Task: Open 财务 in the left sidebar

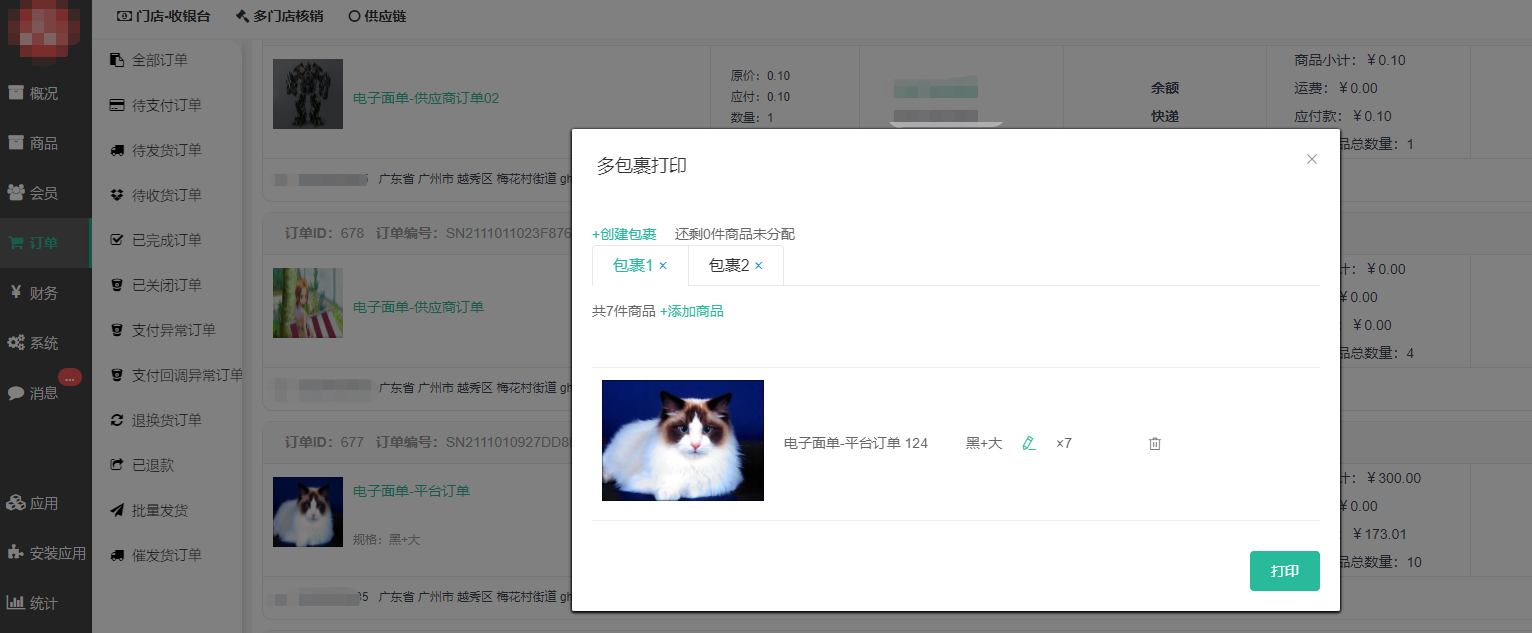Action: click(x=45, y=293)
